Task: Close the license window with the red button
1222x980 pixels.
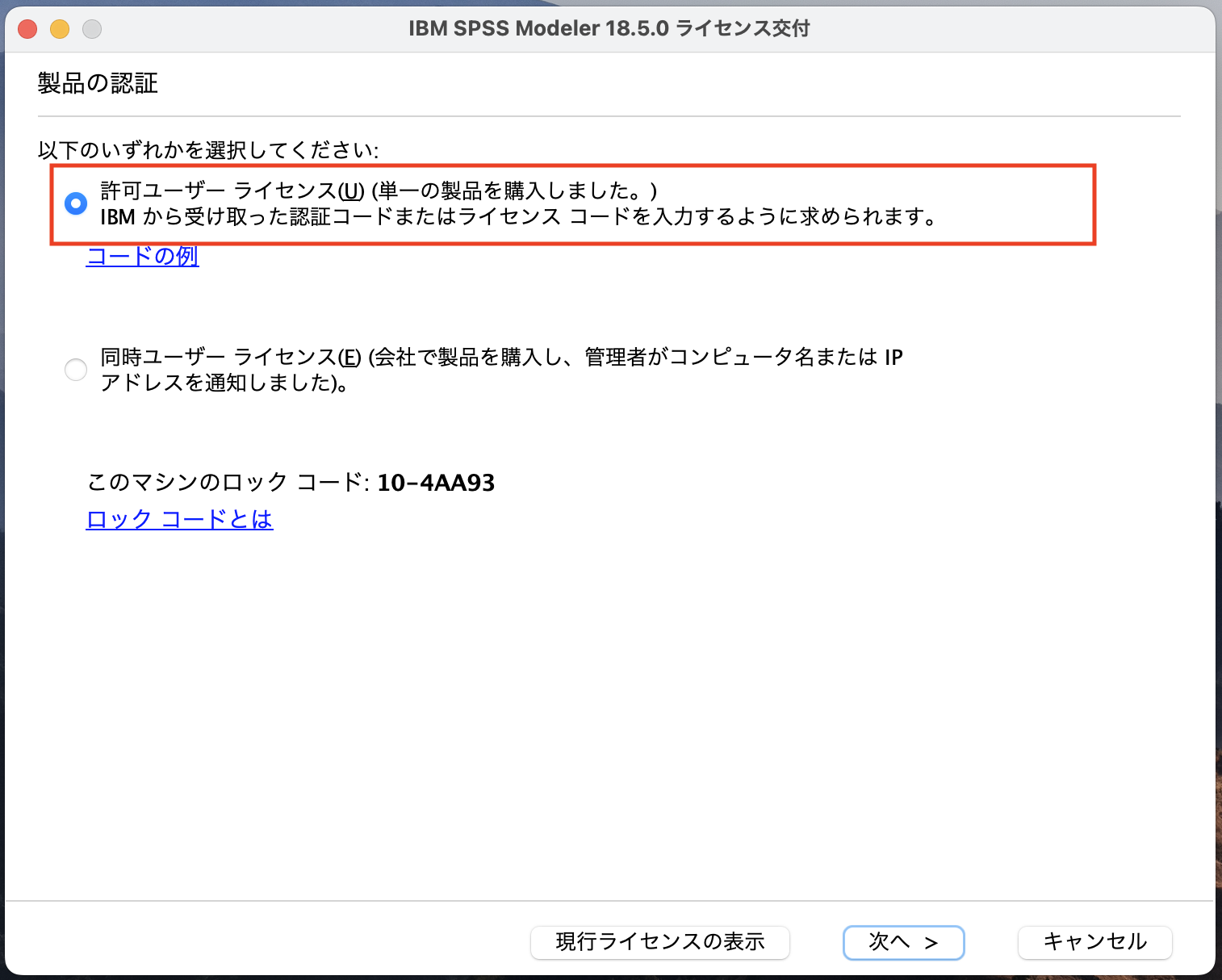Action: pos(27,29)
